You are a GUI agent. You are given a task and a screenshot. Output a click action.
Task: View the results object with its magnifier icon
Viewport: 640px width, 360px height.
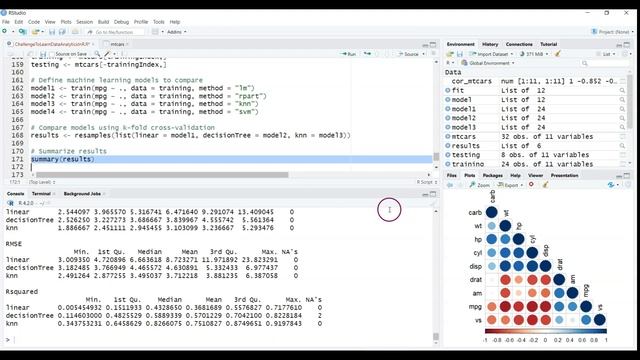point(622,146)
